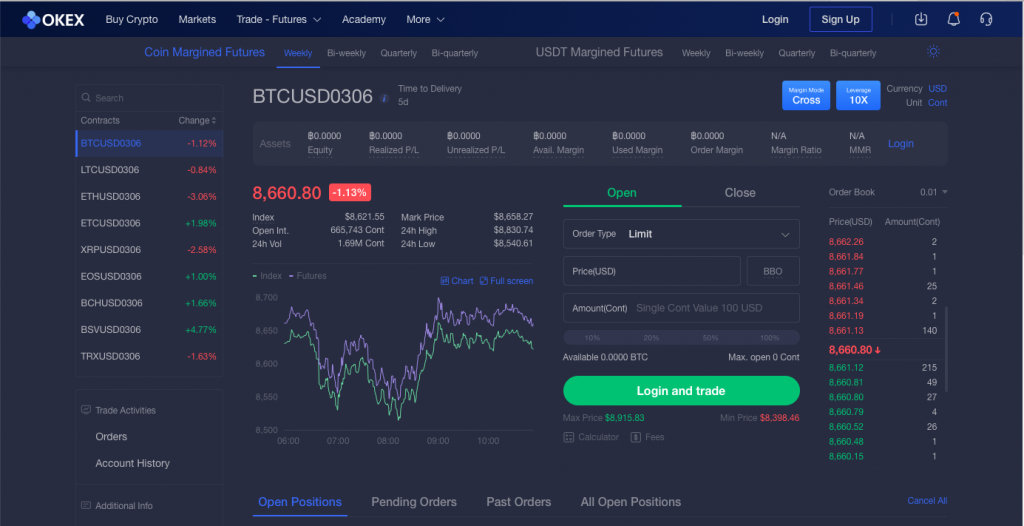This screenshot has height=526, width=1024.
Task: Focus the contract Search field
Action: 149,98
